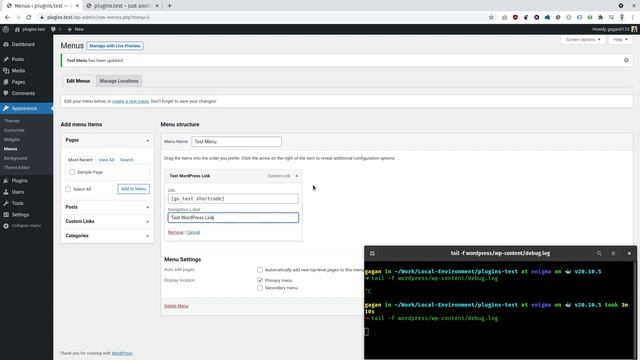The image size is (640, 360).
Task: Open the Help dropdown
Action: point(620,40)
